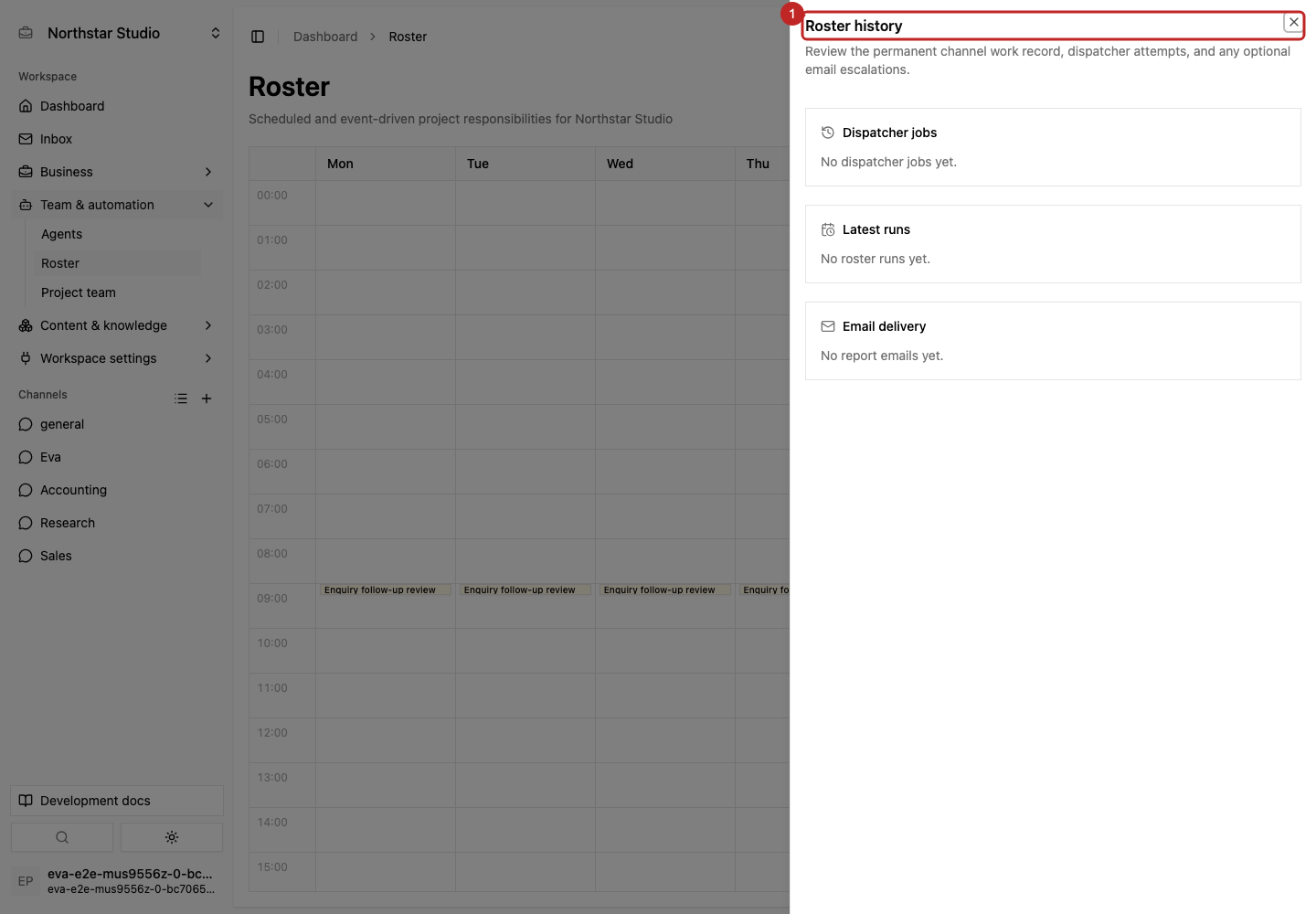This screenshot has height=914, width=1316.
Task: Click the search magnifier button
Action: click(62, 837)
